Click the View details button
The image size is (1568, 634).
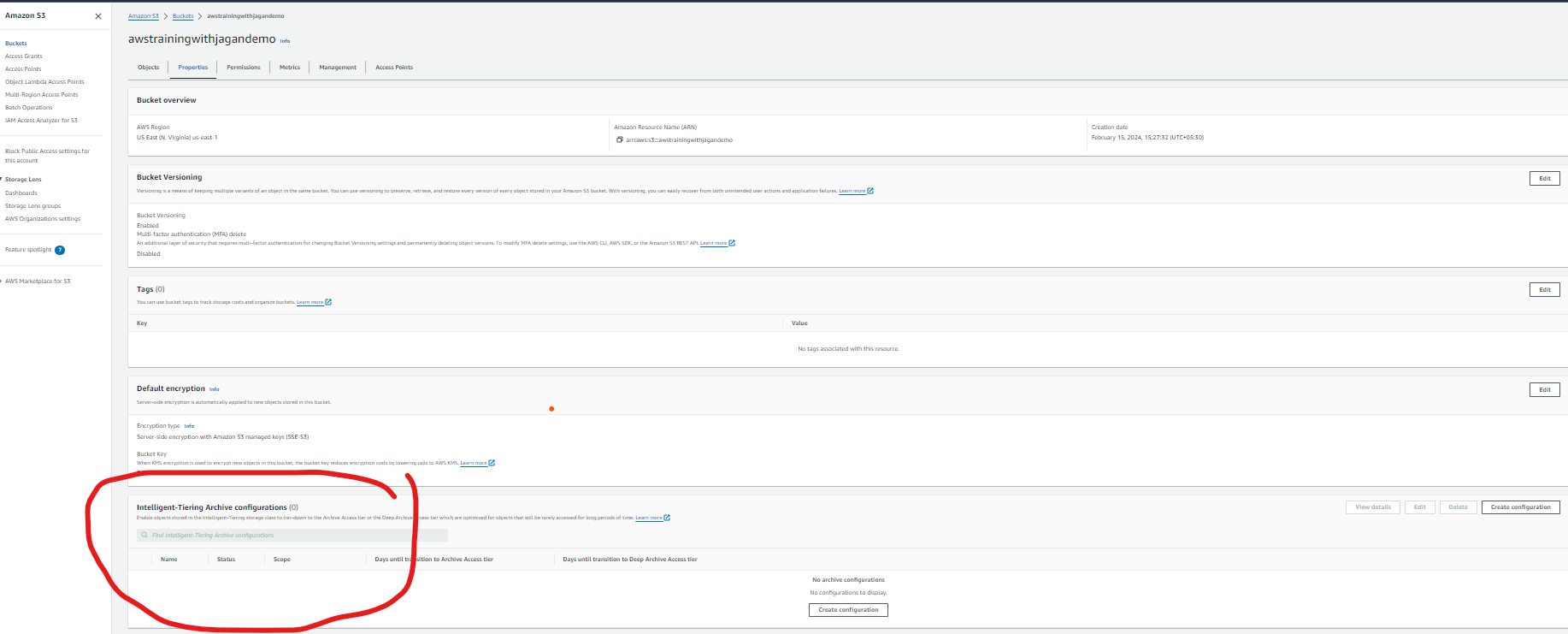1373,507
